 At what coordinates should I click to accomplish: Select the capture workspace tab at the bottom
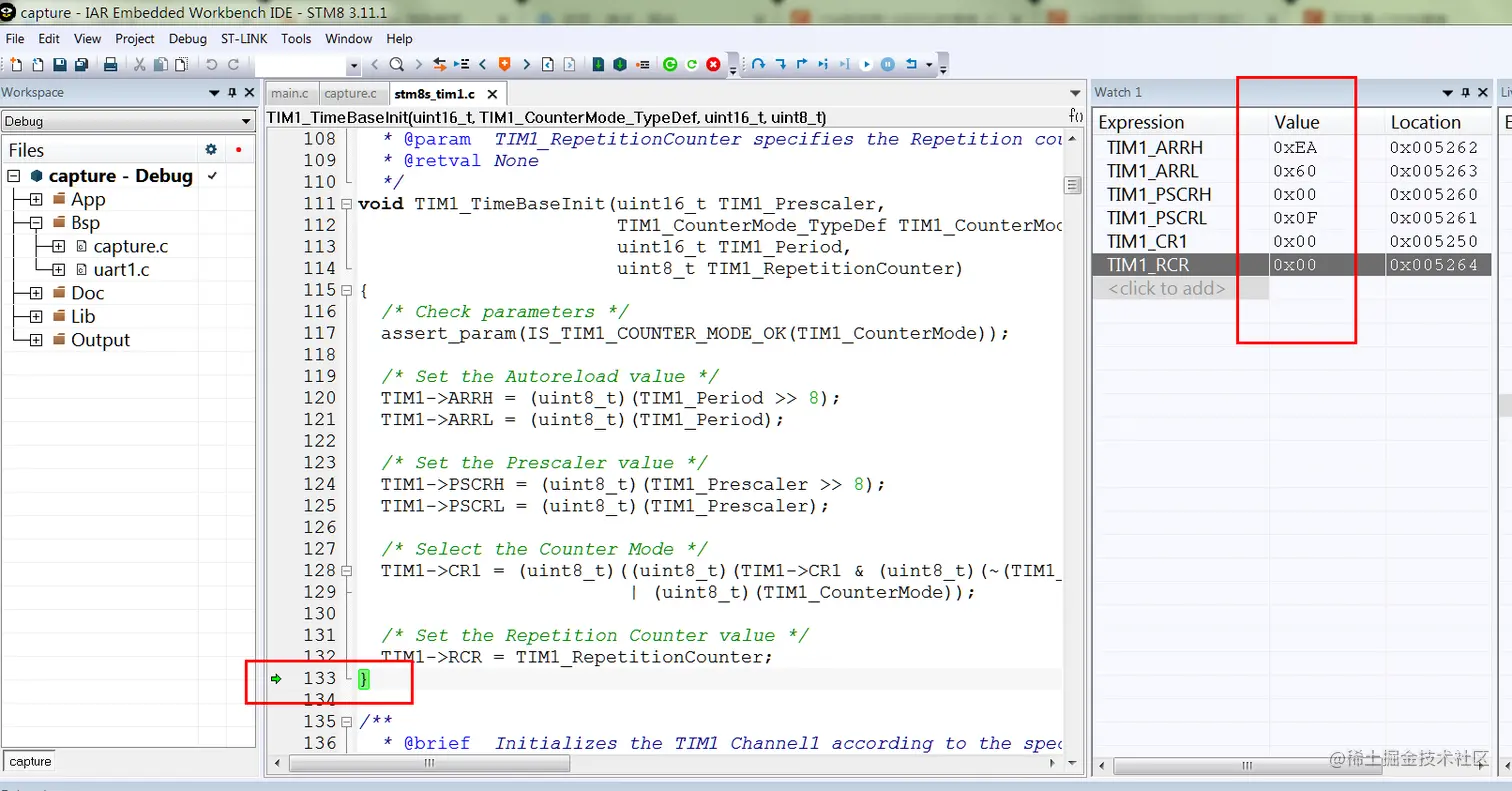coord(30,761)
